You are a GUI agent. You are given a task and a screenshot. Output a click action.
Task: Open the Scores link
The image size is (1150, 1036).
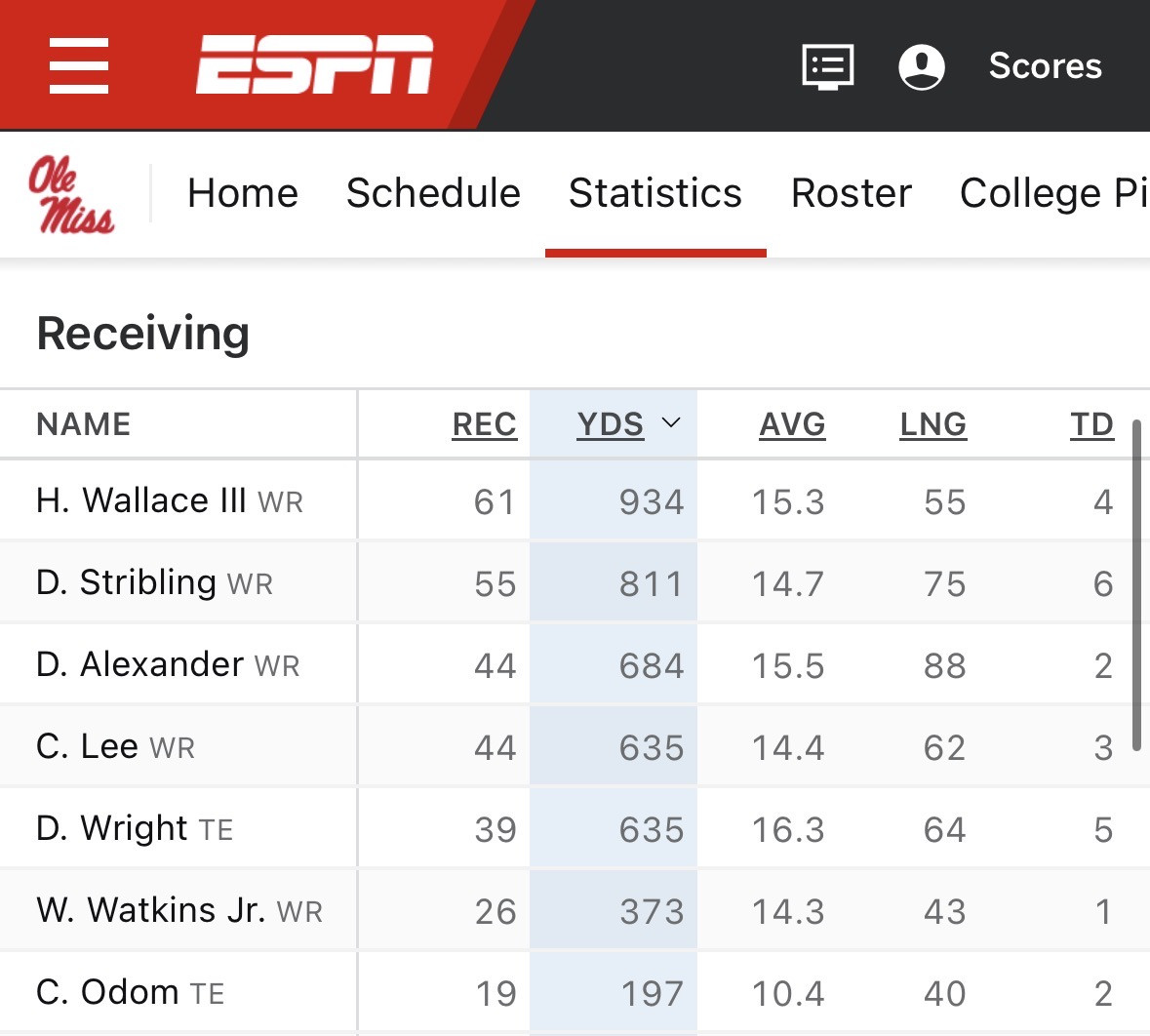coord(1045,66)
